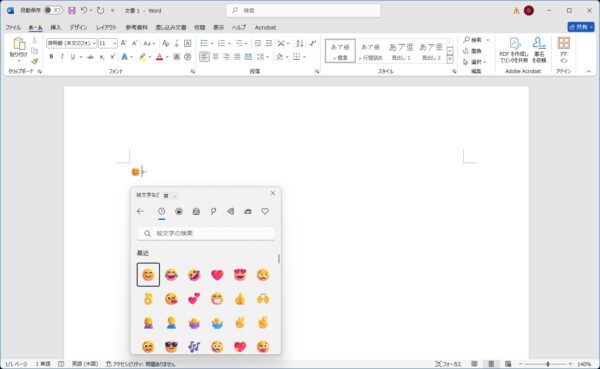Viewport: 600px width, 369px height.
Task: Click the enclosed character icon
Action: tap(188, 57)
